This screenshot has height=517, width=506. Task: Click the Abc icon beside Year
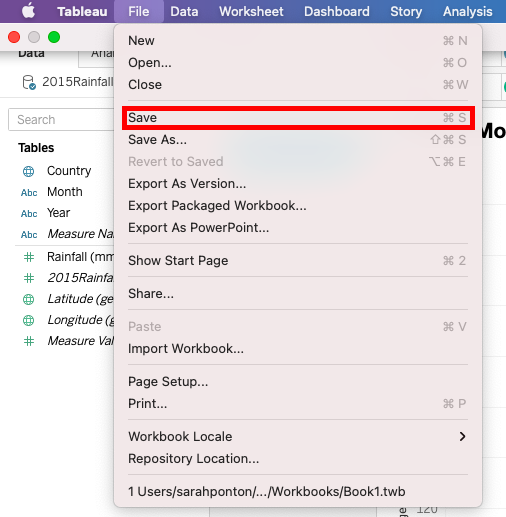[29, 214]
